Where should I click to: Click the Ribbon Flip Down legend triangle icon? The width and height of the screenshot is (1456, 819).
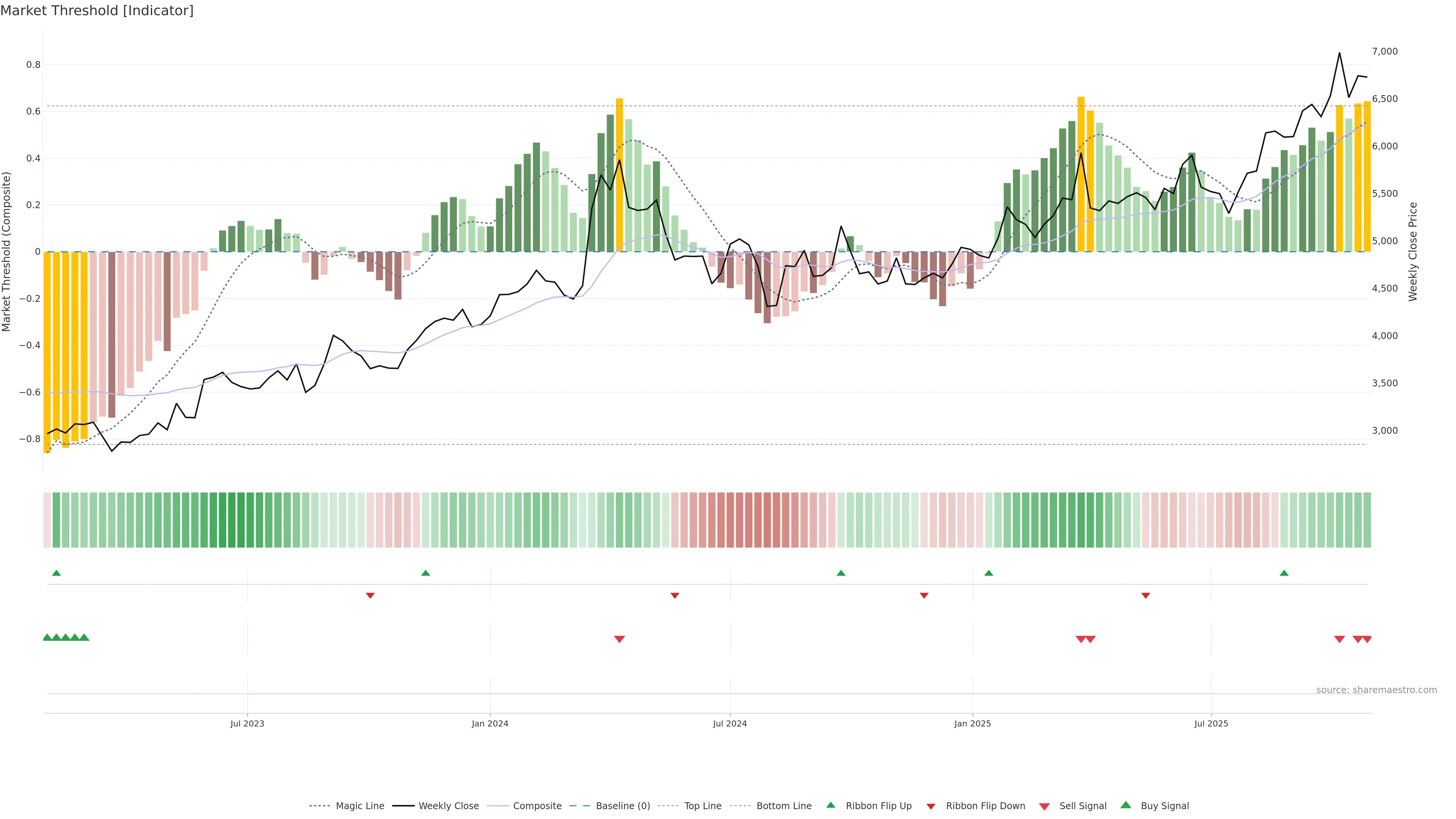[930, 806]
